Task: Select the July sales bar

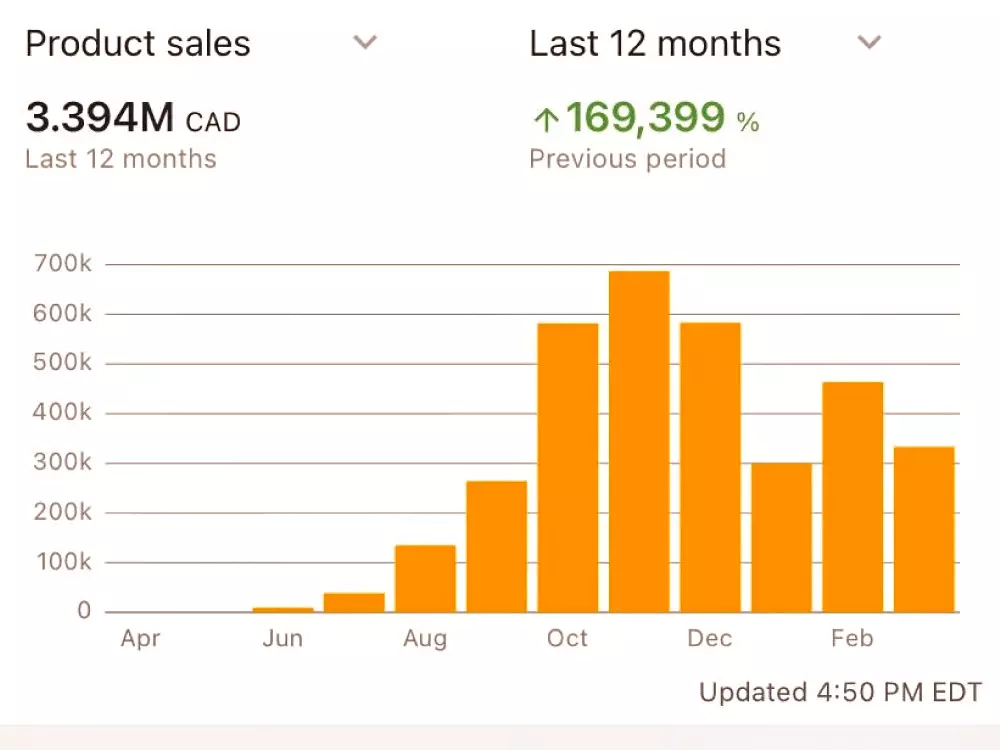Action: [x=354, y=602]
